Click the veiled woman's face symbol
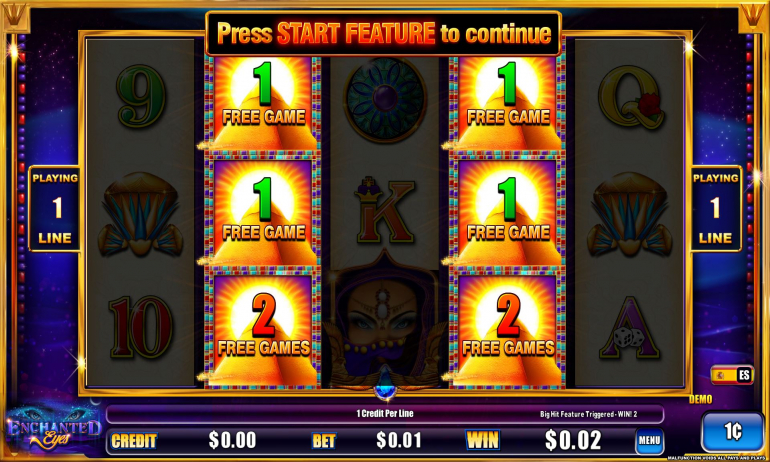This screenshot has height=462, width=770. pyautogui.click(x=385, y=324)
